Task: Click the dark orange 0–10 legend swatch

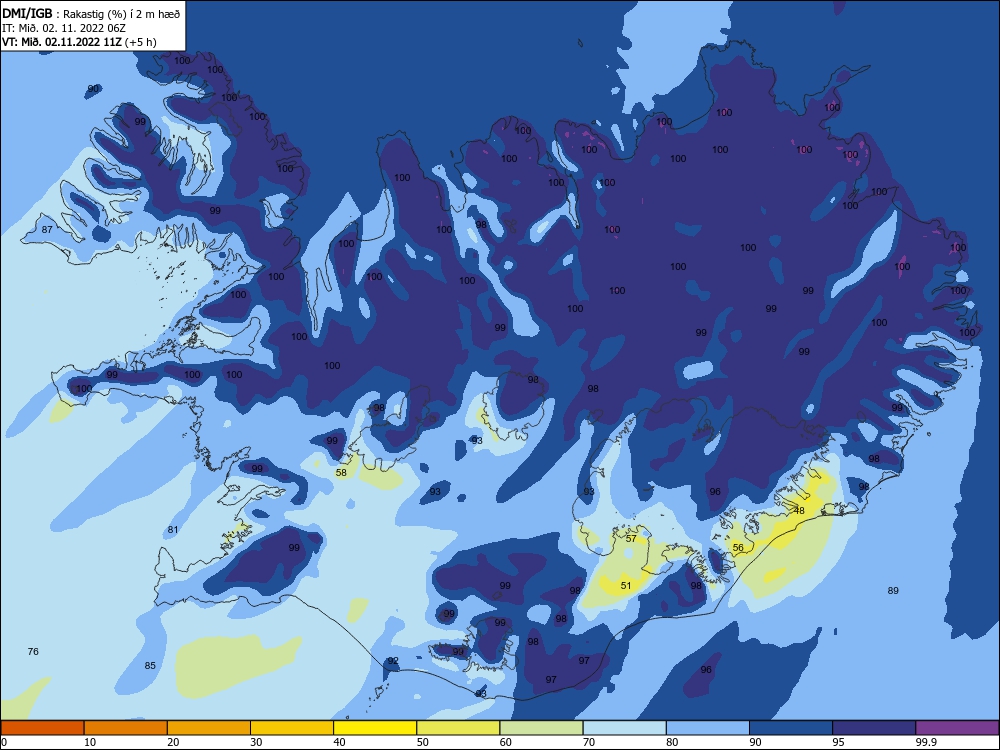Action: pos(42,728)
